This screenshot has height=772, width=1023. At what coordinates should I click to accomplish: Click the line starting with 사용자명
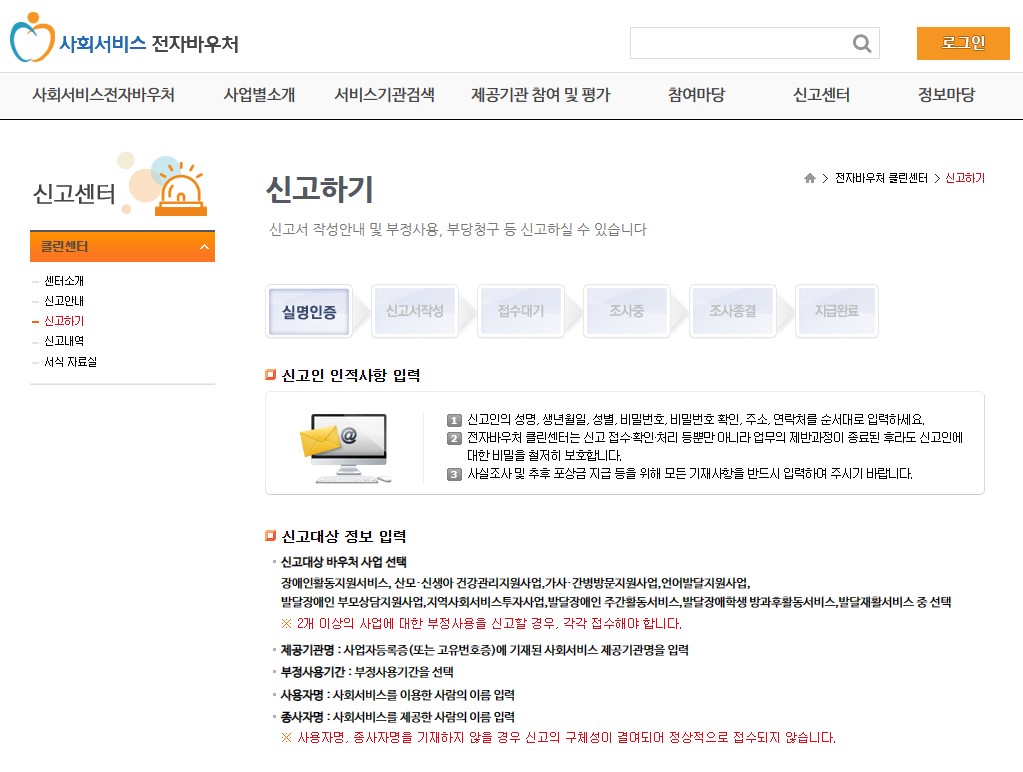tap(397, 695)
